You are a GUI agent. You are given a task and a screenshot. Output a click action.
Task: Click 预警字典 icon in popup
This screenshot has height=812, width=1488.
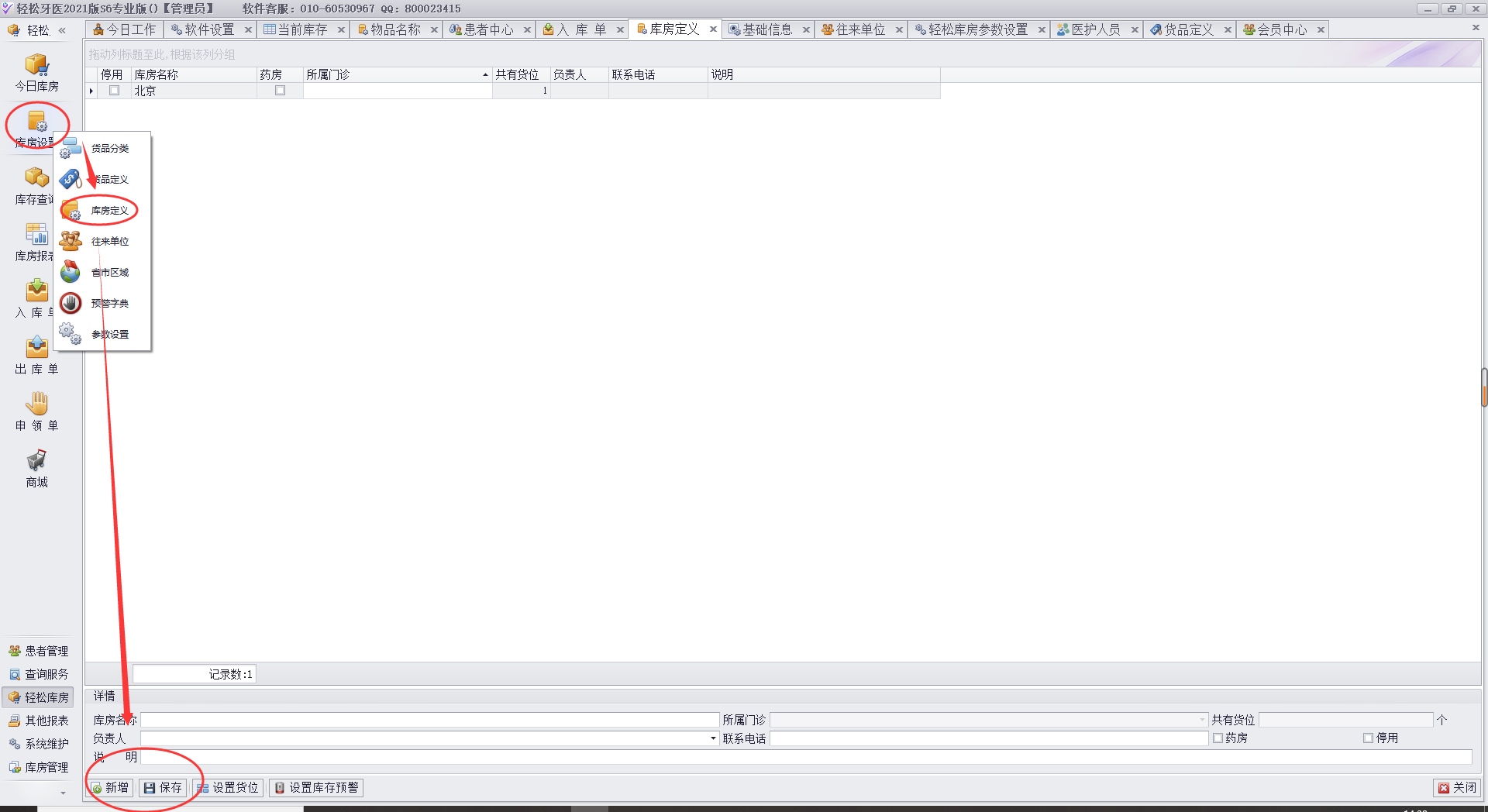tap(71, 303)
